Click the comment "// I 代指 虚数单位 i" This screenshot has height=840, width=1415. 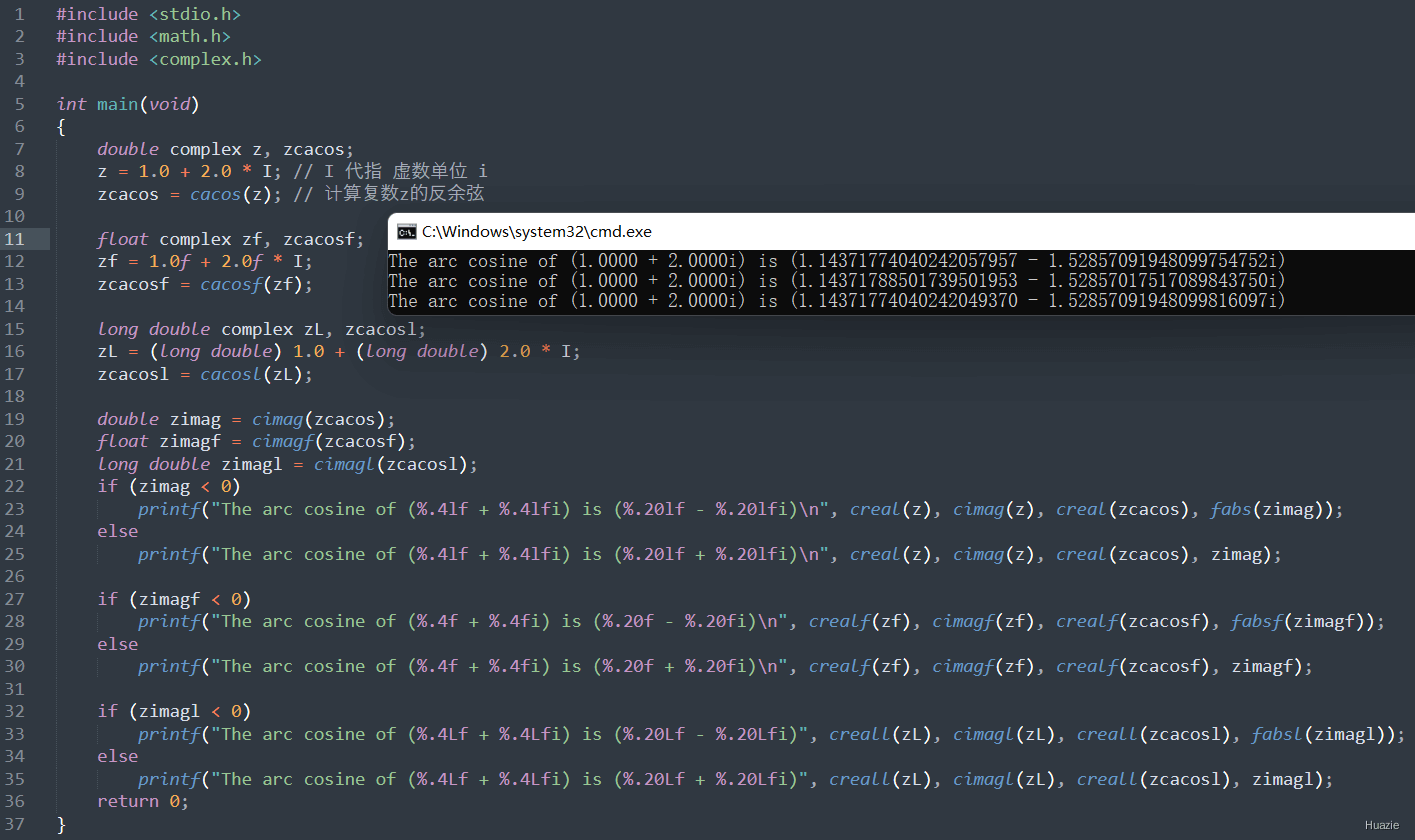(x=391, y=171)
